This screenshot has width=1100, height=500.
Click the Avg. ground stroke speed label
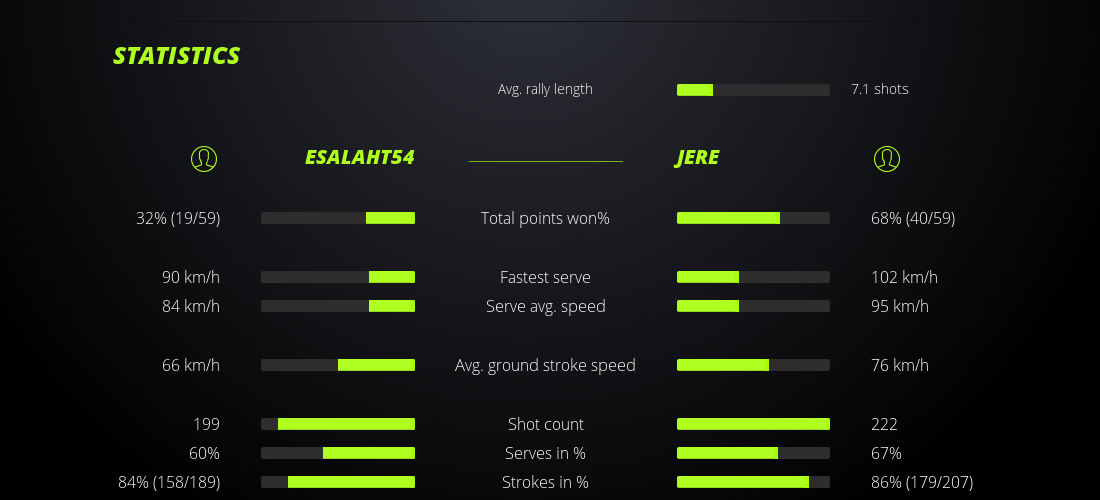tap(545, 365)
